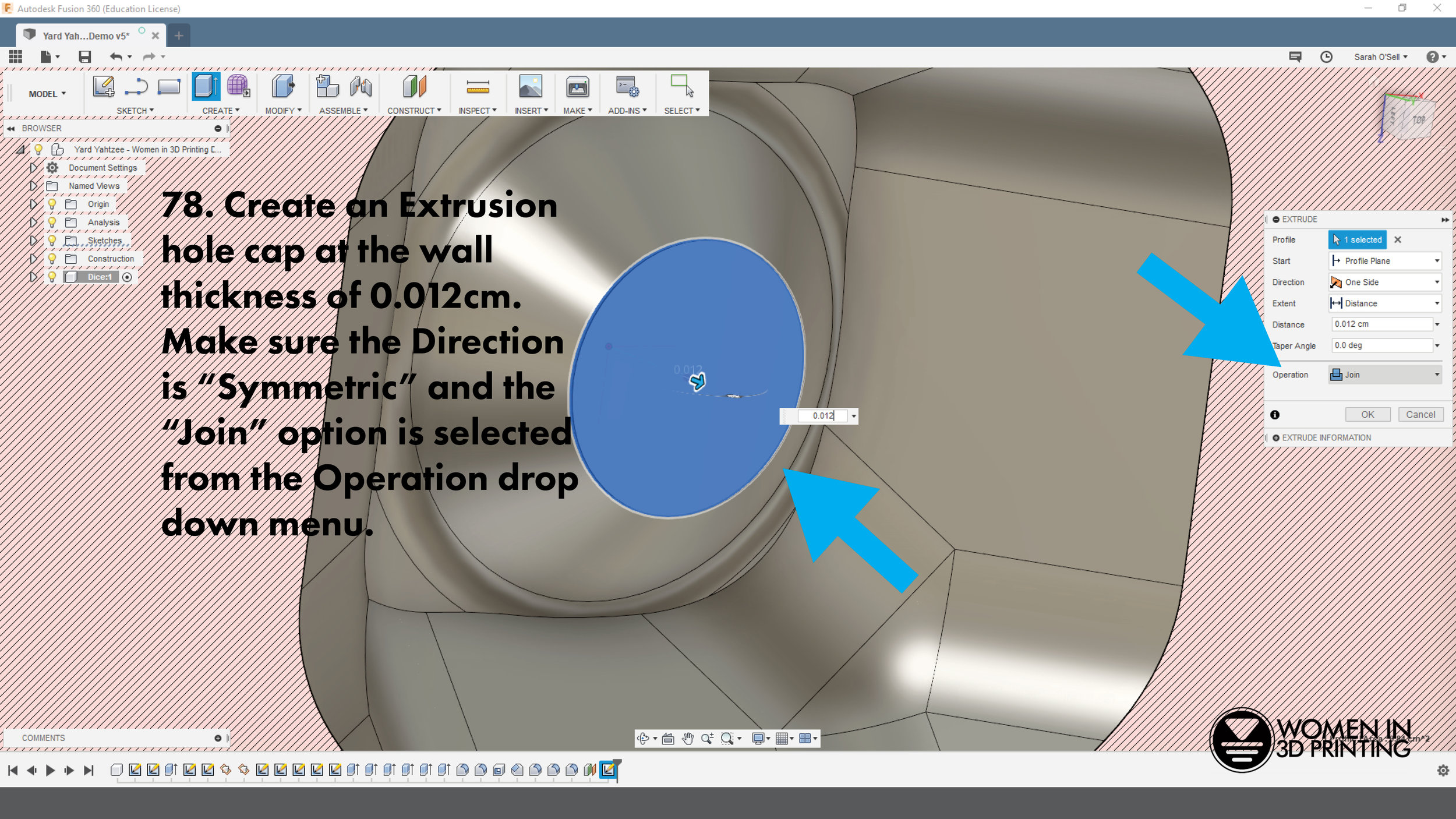Click the Add-Ins scripts icon
The width and height of the screenshot is (1456, 819).
click(x=627, y=86)
